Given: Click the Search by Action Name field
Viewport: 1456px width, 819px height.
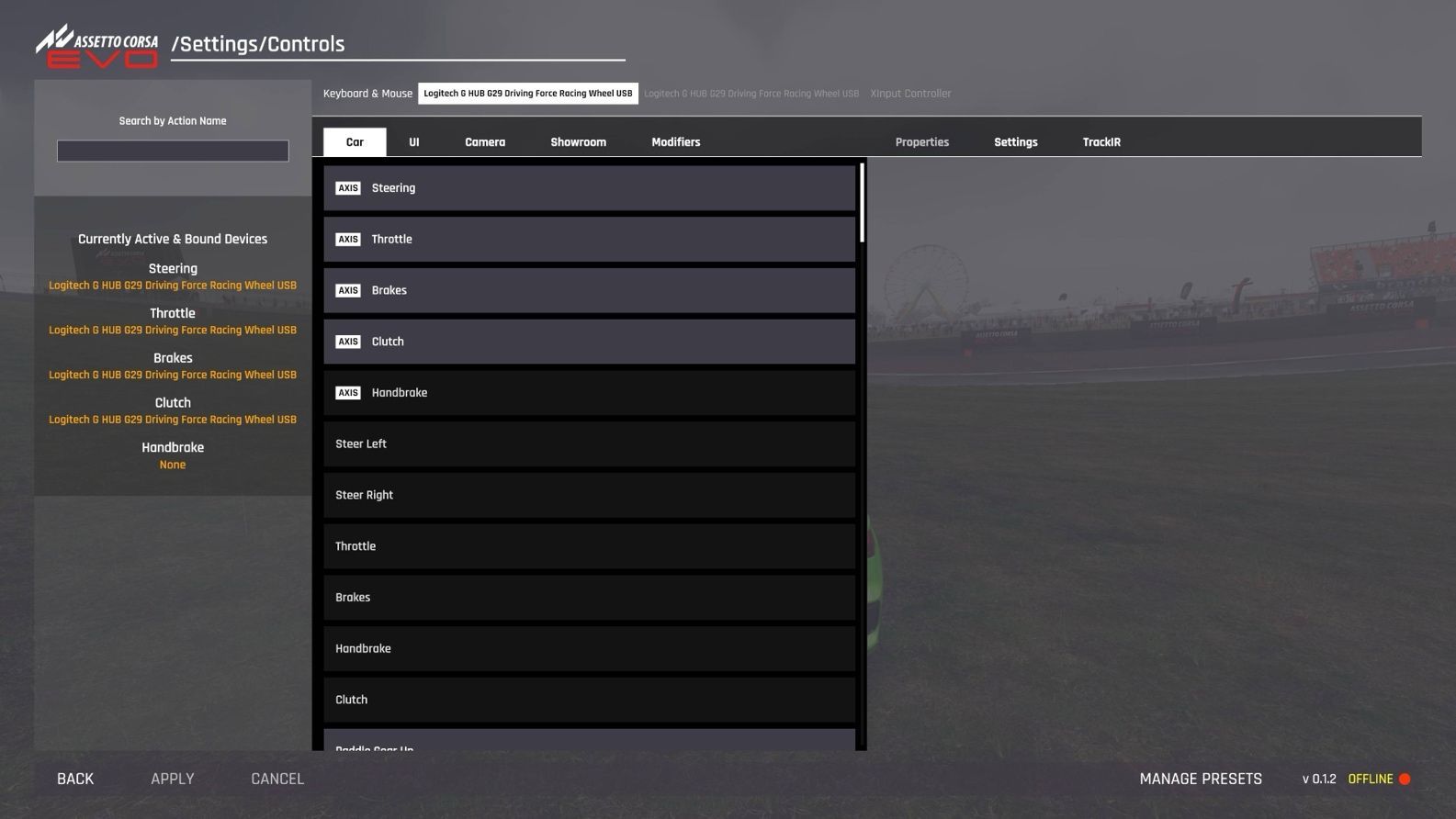Looking at the screenshot, I should click(173, 151).
